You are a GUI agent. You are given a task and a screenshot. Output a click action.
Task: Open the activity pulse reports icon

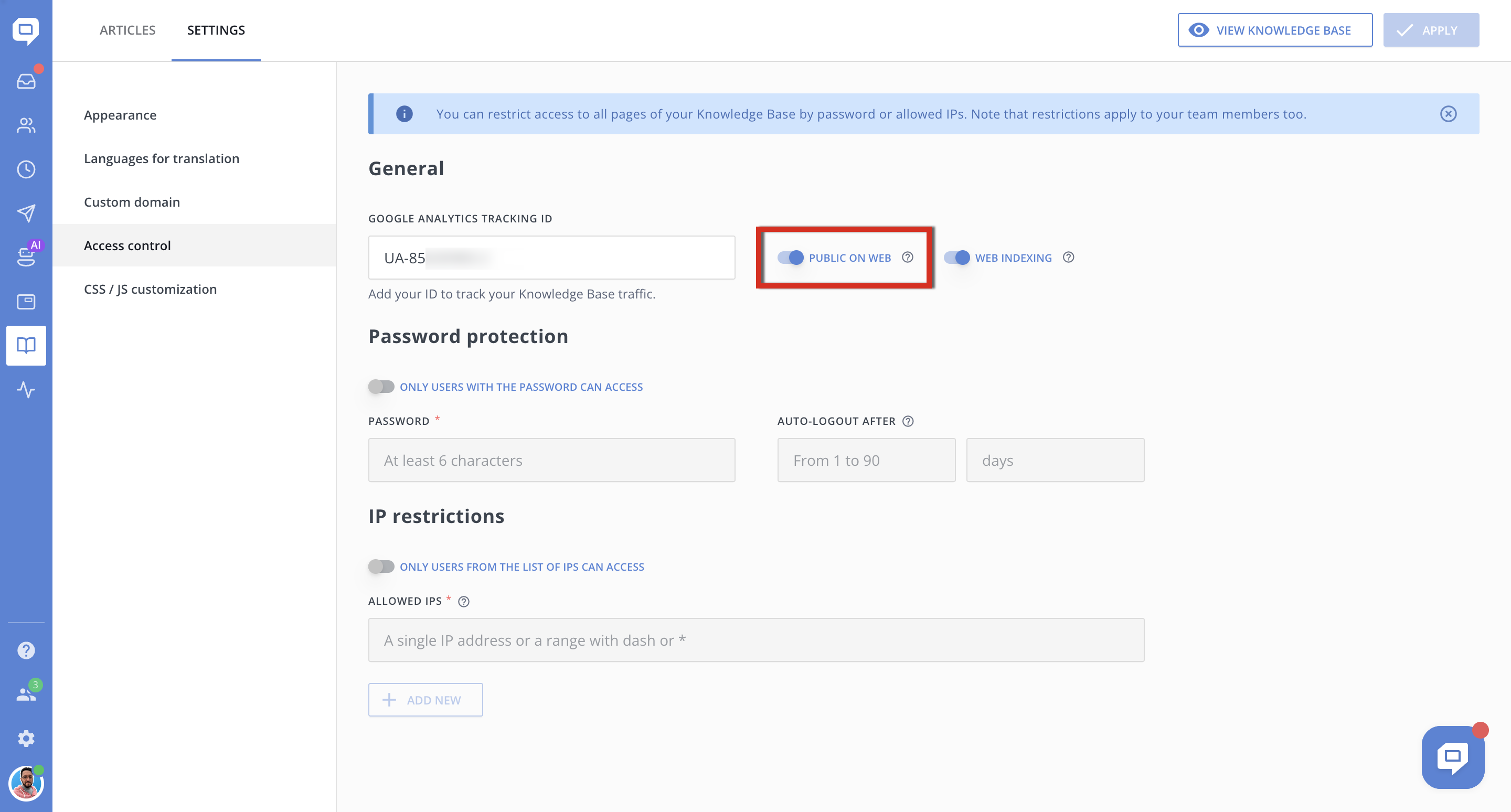[x=26, y=389]
